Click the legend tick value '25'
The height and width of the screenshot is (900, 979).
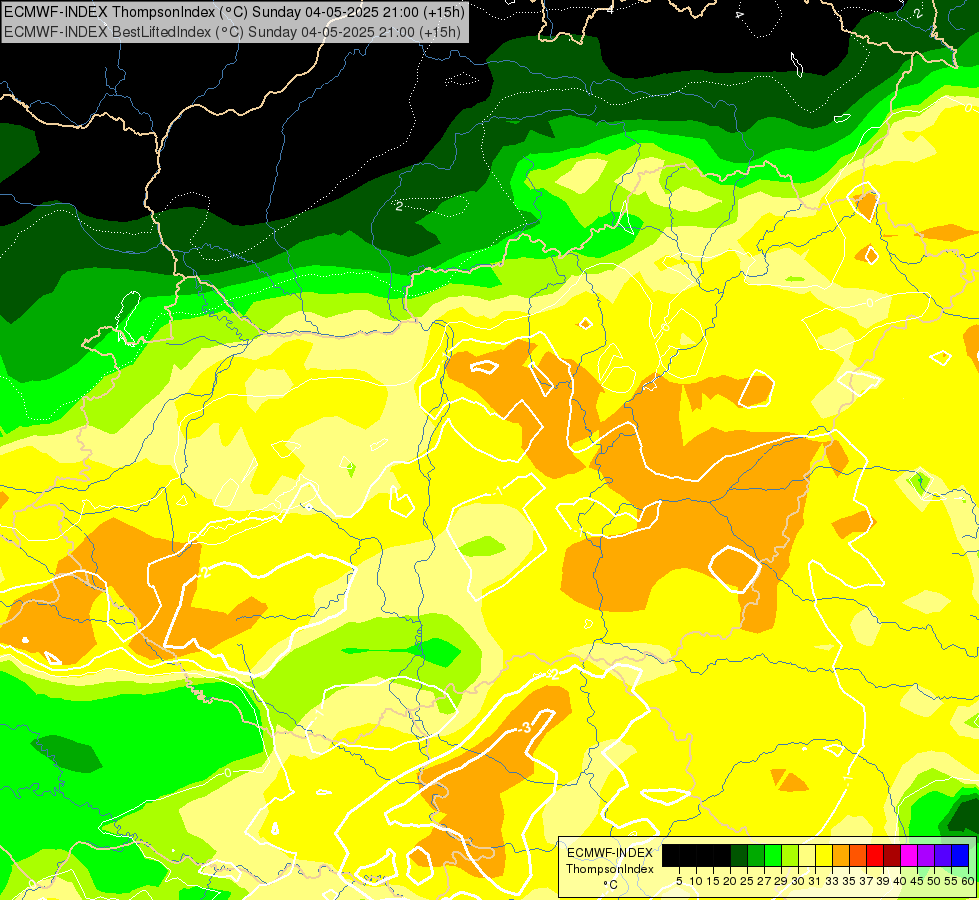pos(747,881)
